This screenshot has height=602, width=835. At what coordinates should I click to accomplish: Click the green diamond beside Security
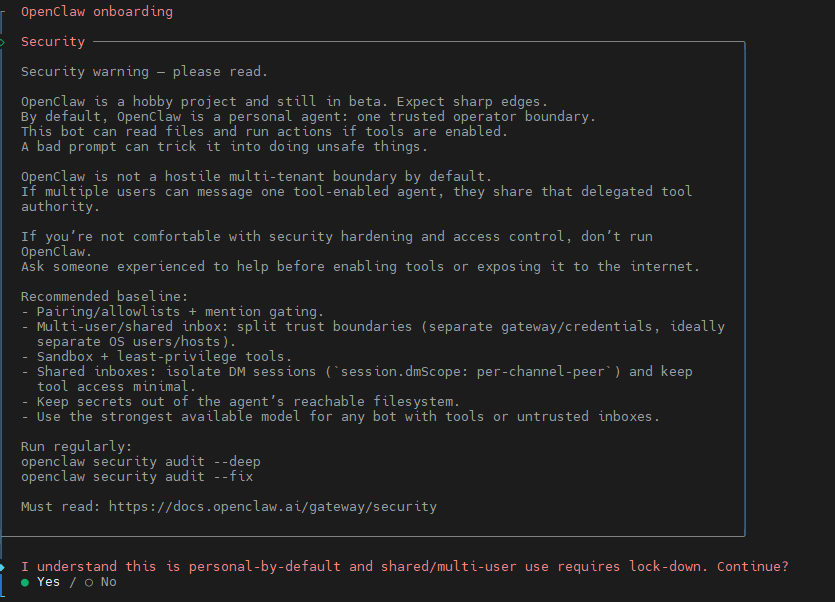pos(3,42)
